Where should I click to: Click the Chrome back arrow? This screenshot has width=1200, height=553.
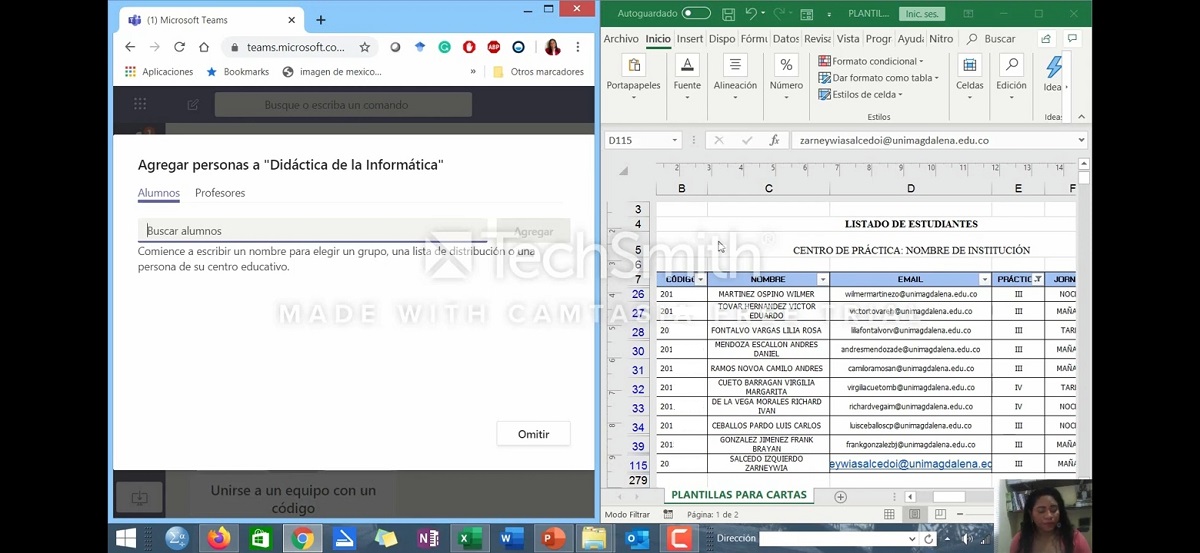click(130, 47)
